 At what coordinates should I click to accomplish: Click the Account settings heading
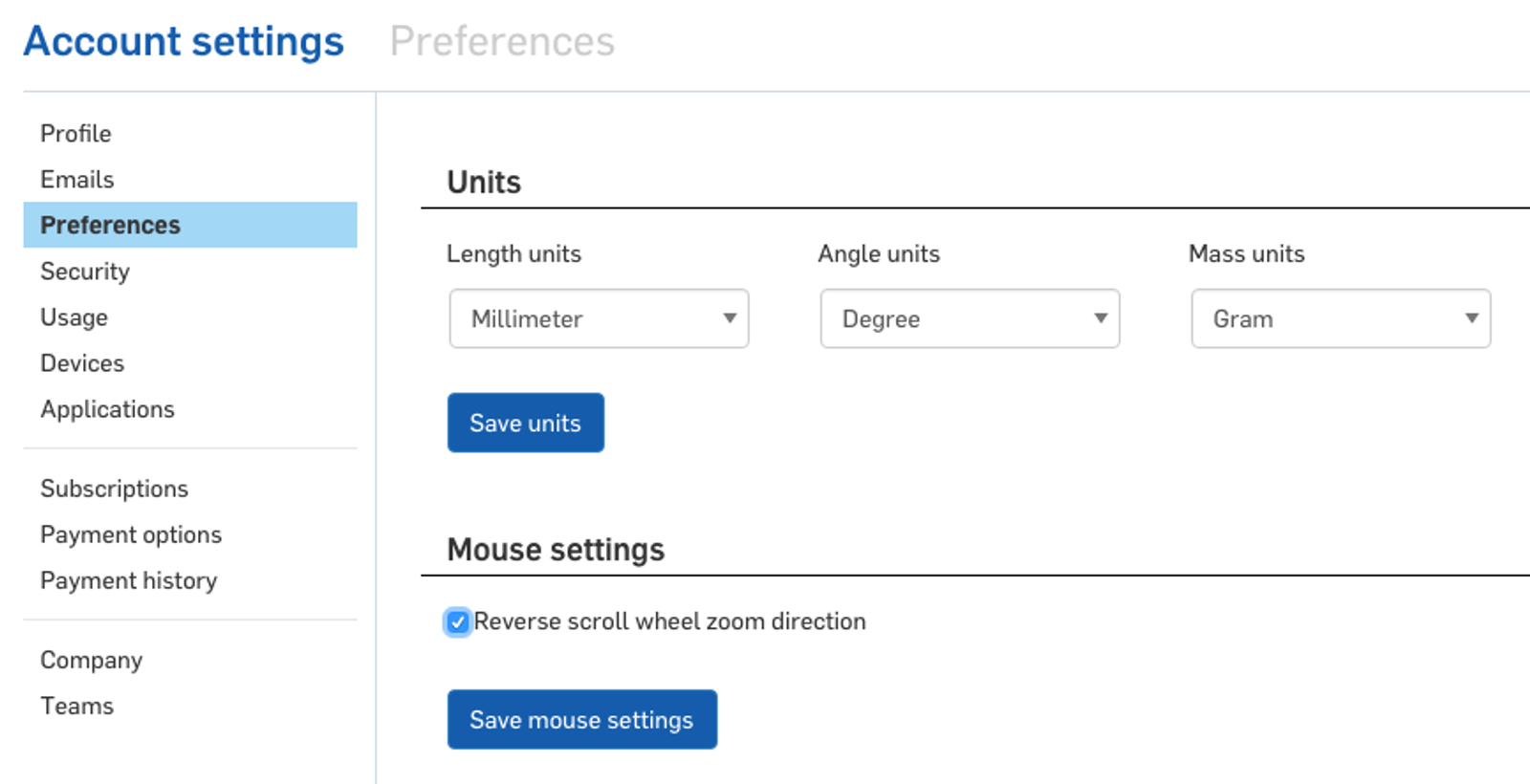(184, 41)
